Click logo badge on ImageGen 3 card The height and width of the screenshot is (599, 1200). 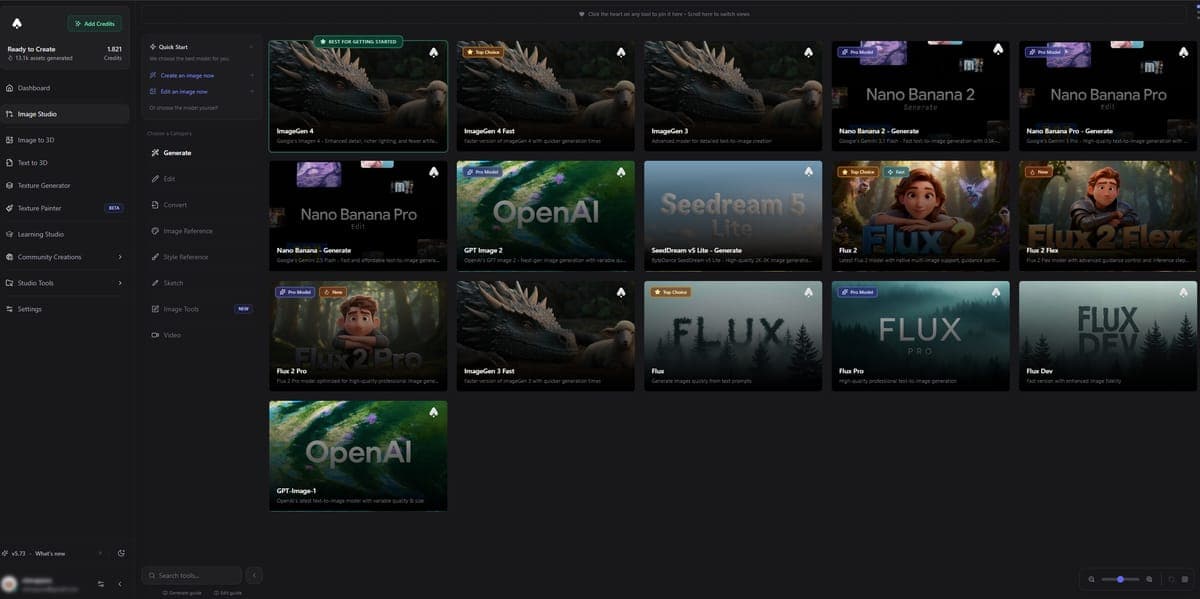809,52
